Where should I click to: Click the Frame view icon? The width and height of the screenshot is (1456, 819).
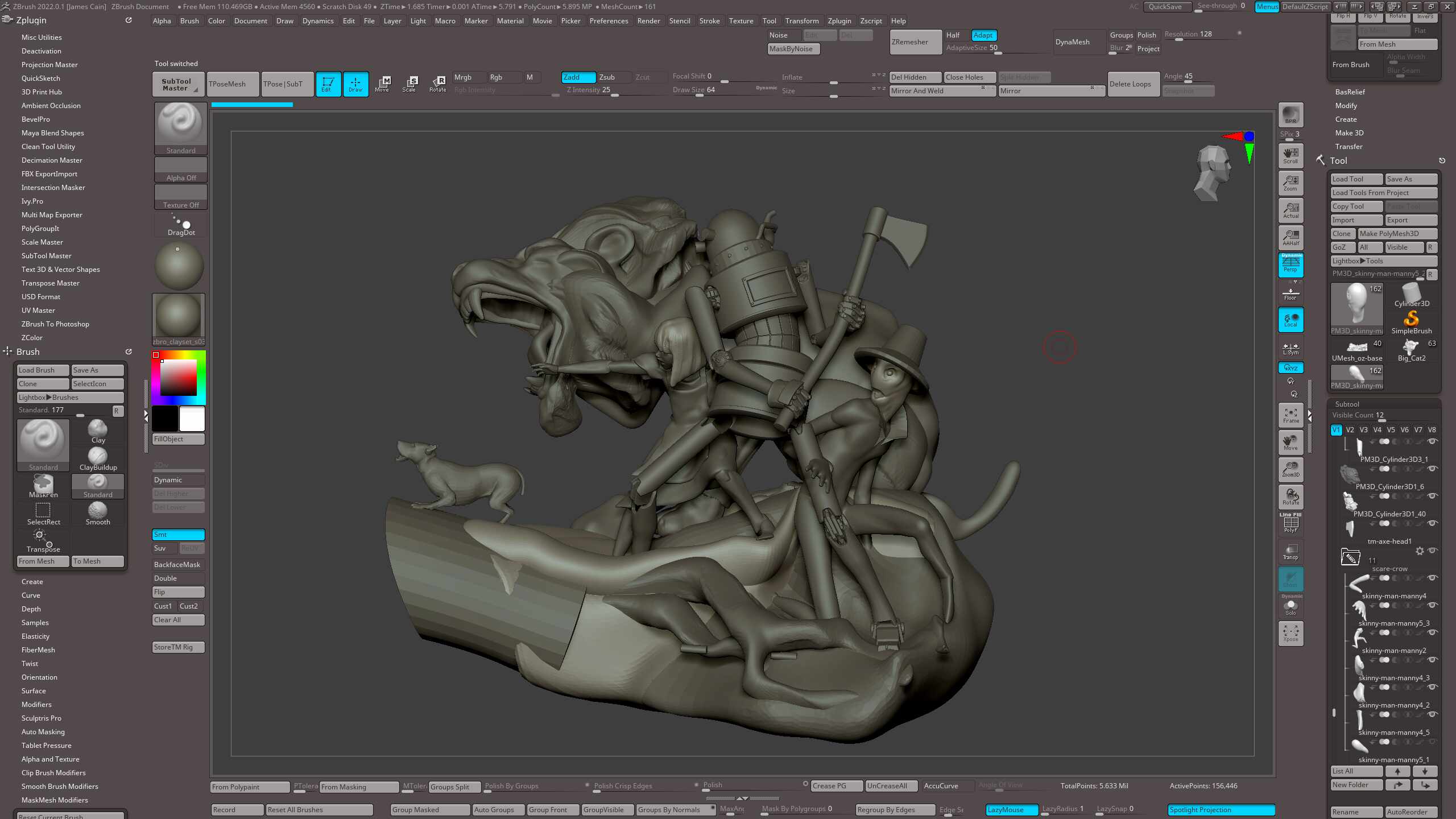tap(1290, 415)
